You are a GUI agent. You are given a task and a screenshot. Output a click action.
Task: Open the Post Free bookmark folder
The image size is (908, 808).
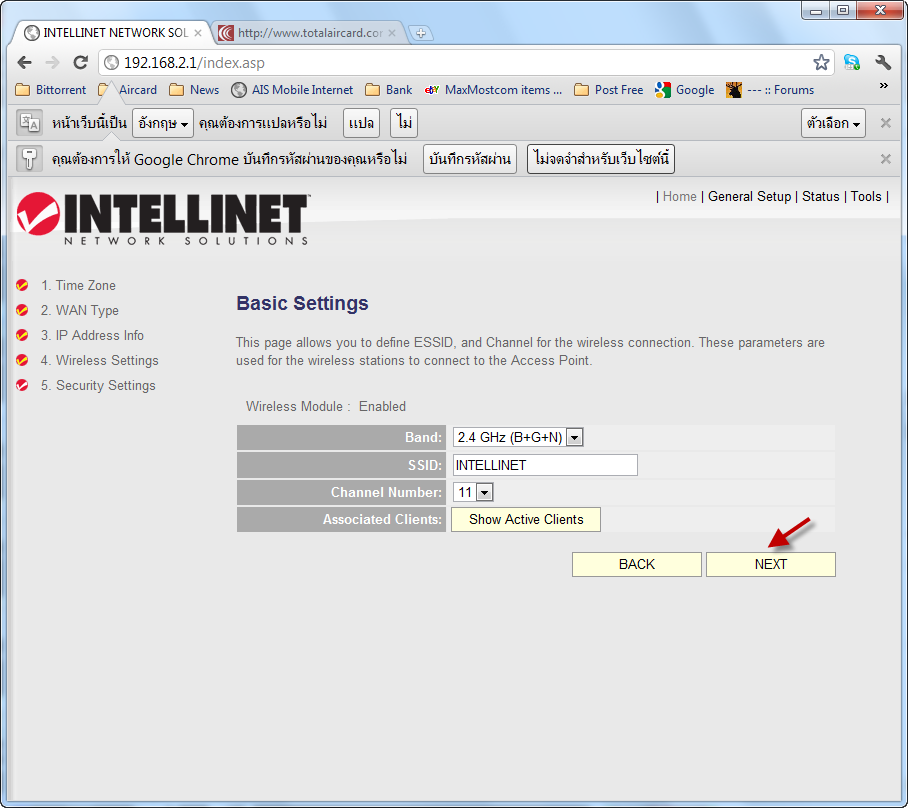click(x=609, y=90)
